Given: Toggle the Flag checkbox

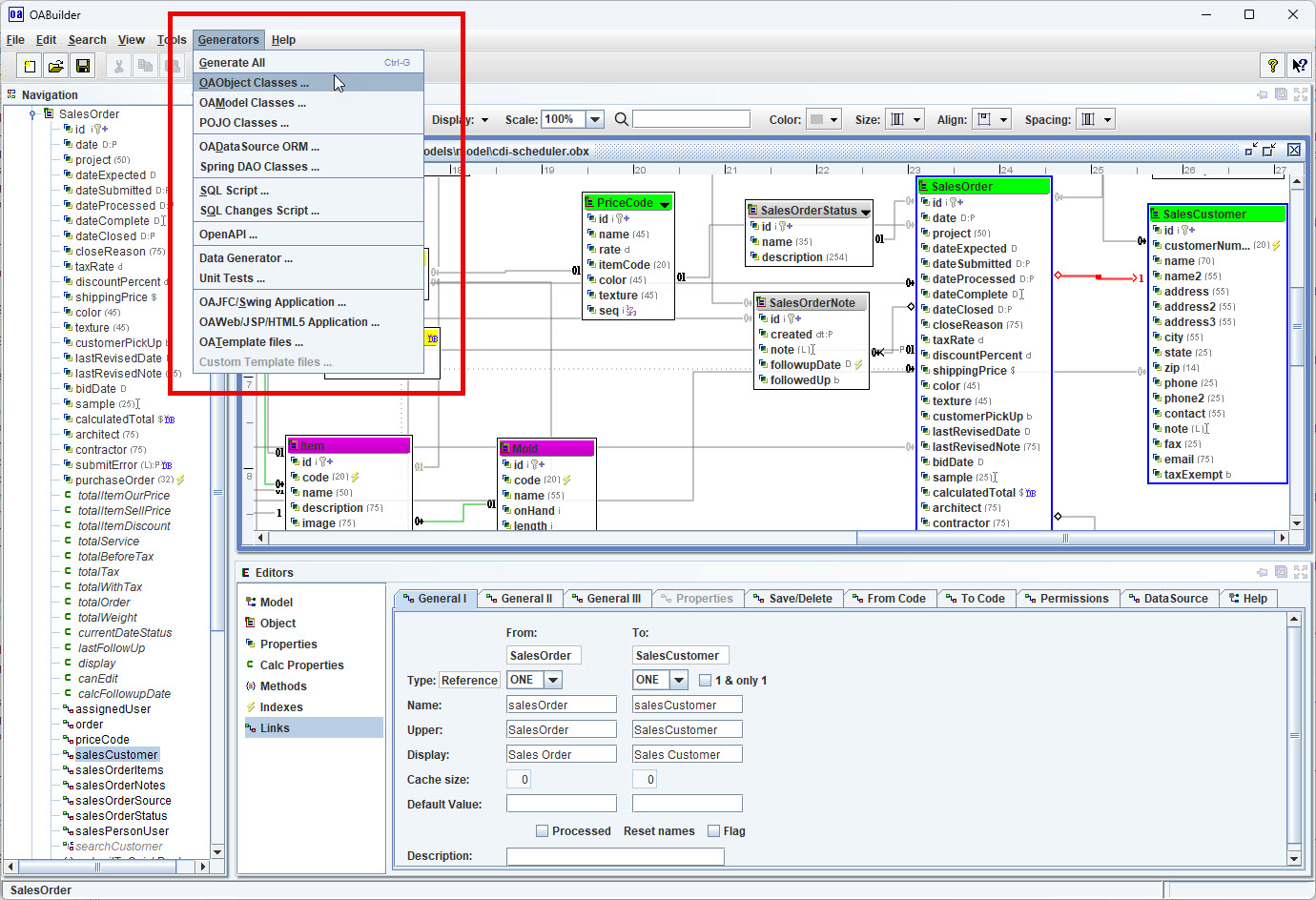Looking at the screenshot, I should pos(713,831).
